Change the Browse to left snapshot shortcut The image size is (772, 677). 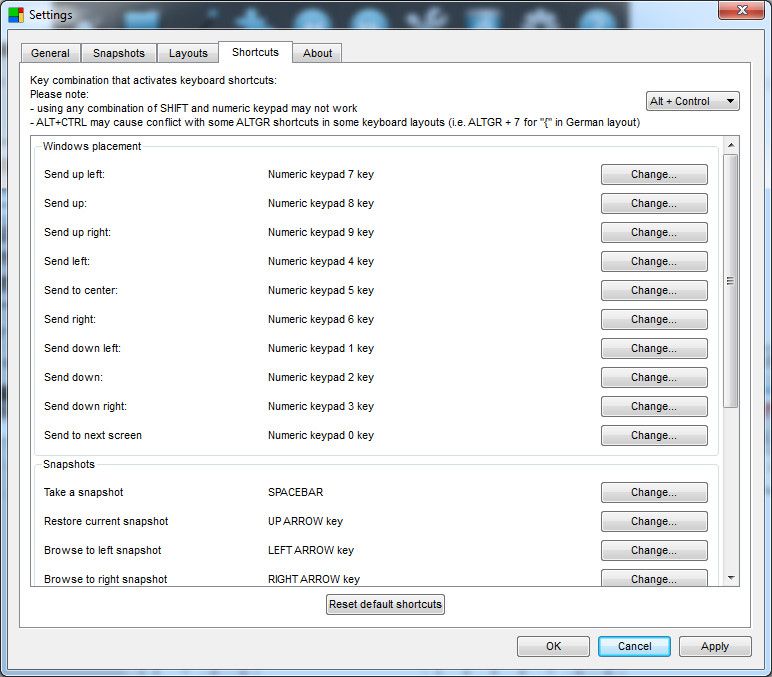654,550
